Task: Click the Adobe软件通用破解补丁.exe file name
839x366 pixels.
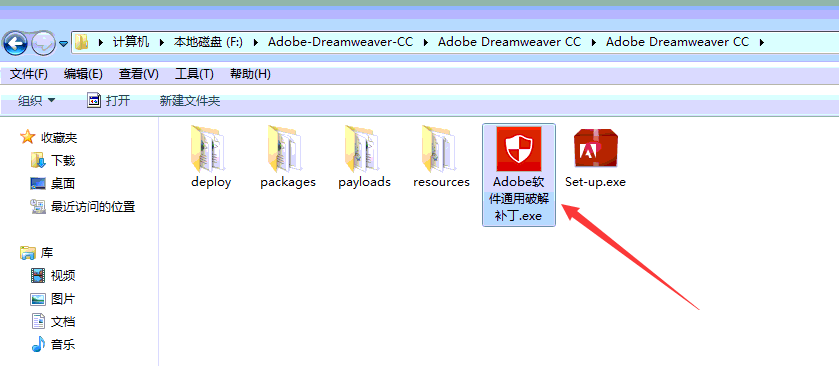Action: [518, 199]
